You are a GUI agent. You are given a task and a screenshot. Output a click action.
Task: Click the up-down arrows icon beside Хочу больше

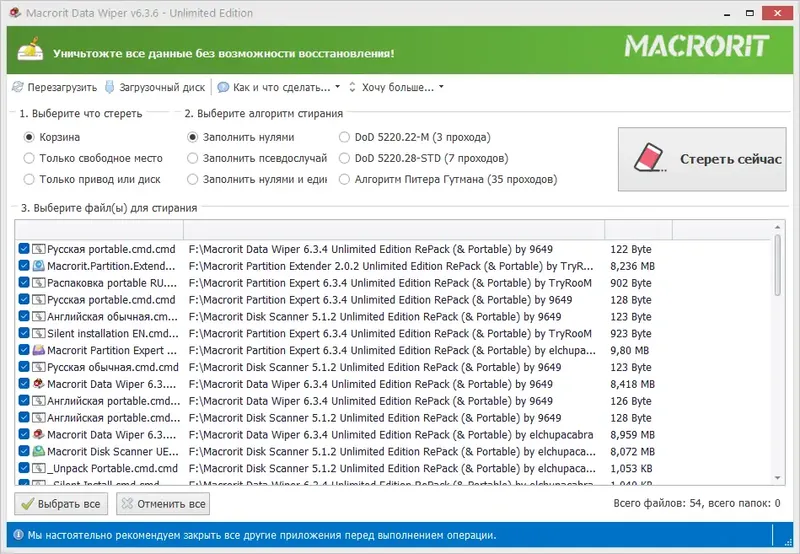pyautogui.click(x=352, y=87)
